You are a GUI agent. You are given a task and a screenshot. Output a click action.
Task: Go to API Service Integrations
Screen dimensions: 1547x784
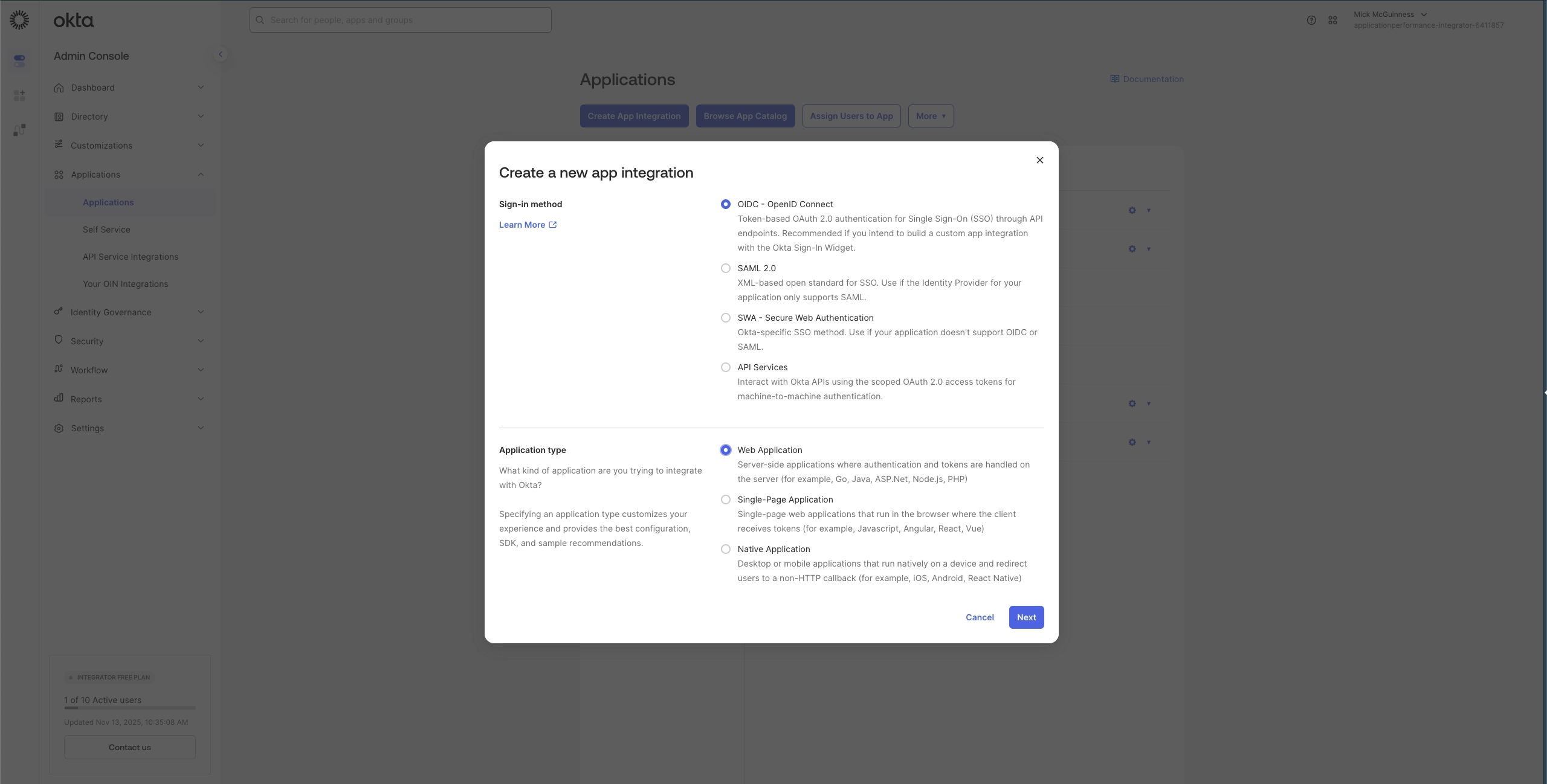pos(131,257)
